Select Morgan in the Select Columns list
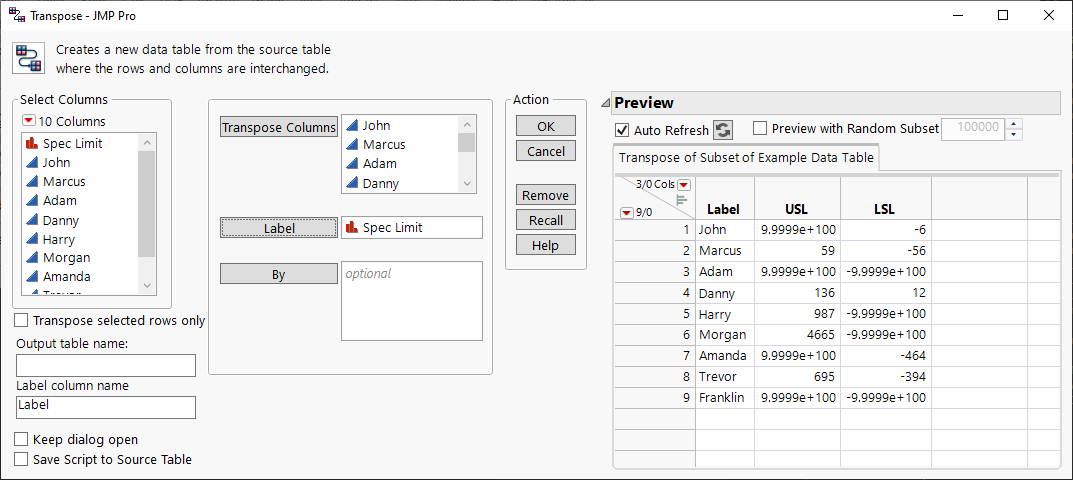This screenshot has height=480, width=1073. click(64, 258)
